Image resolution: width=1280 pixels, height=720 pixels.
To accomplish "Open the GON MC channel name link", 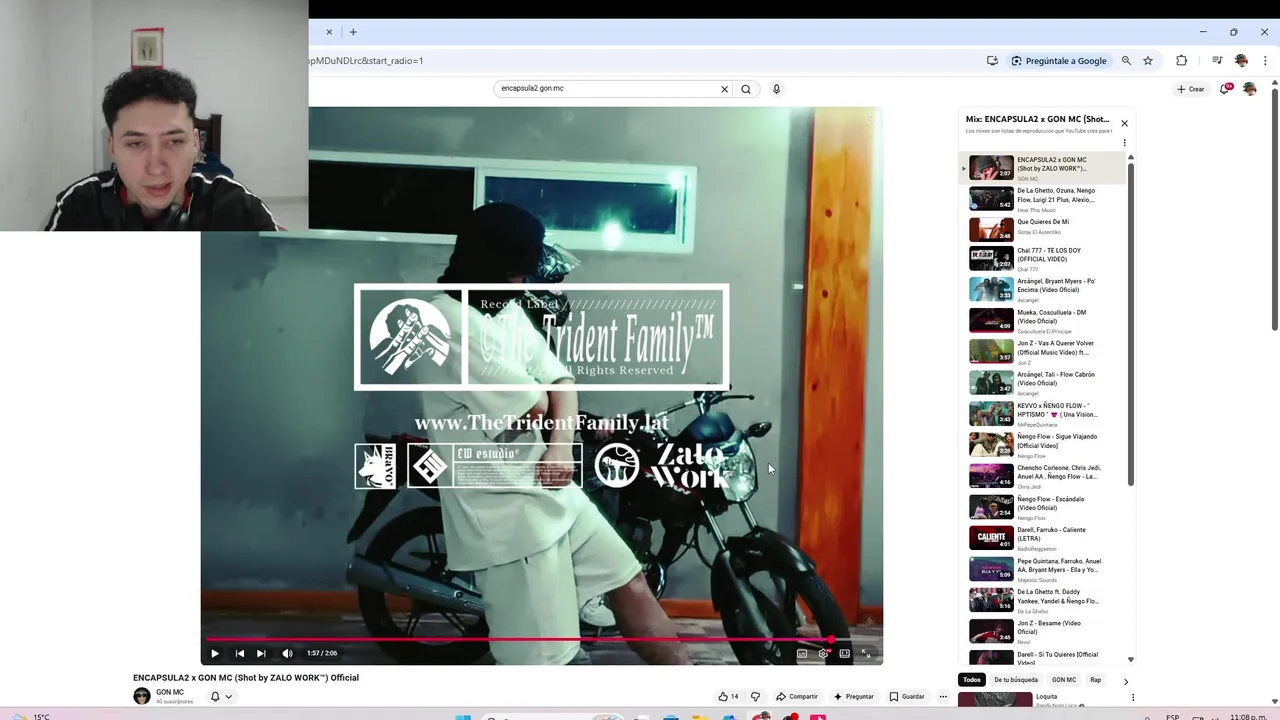I will pos(170,692).
